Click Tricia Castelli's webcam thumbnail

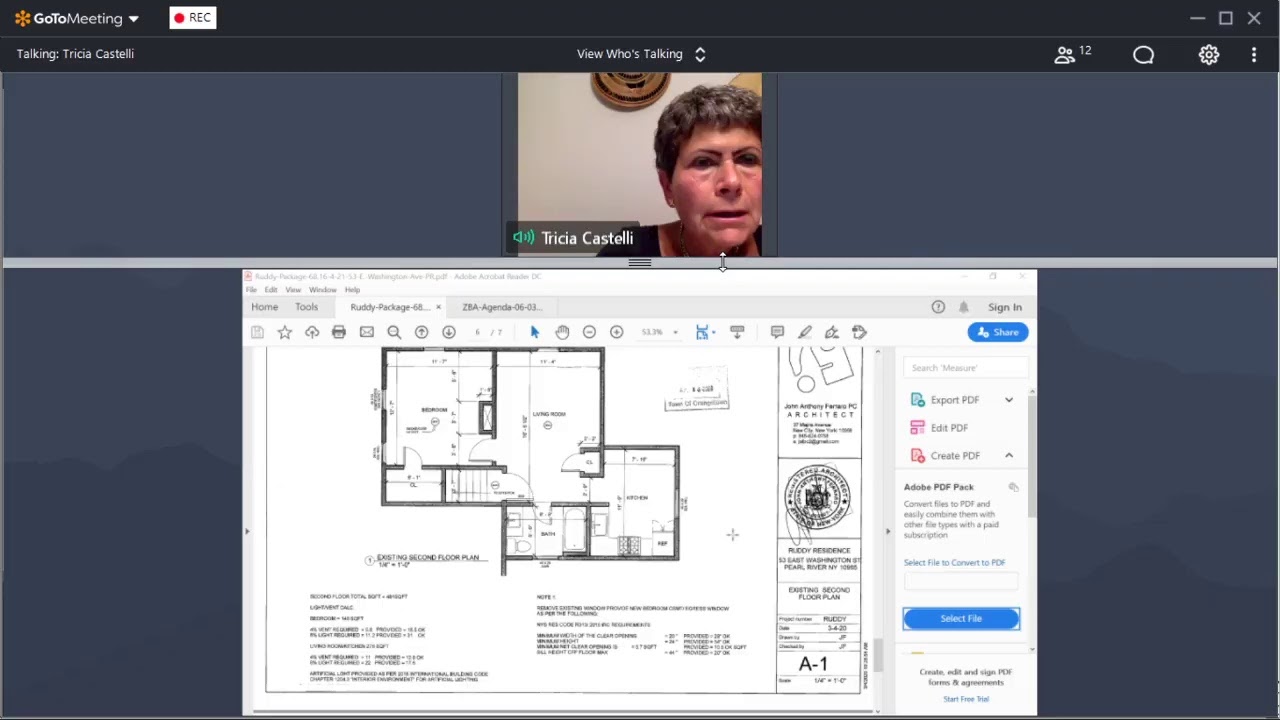[640, 164]
